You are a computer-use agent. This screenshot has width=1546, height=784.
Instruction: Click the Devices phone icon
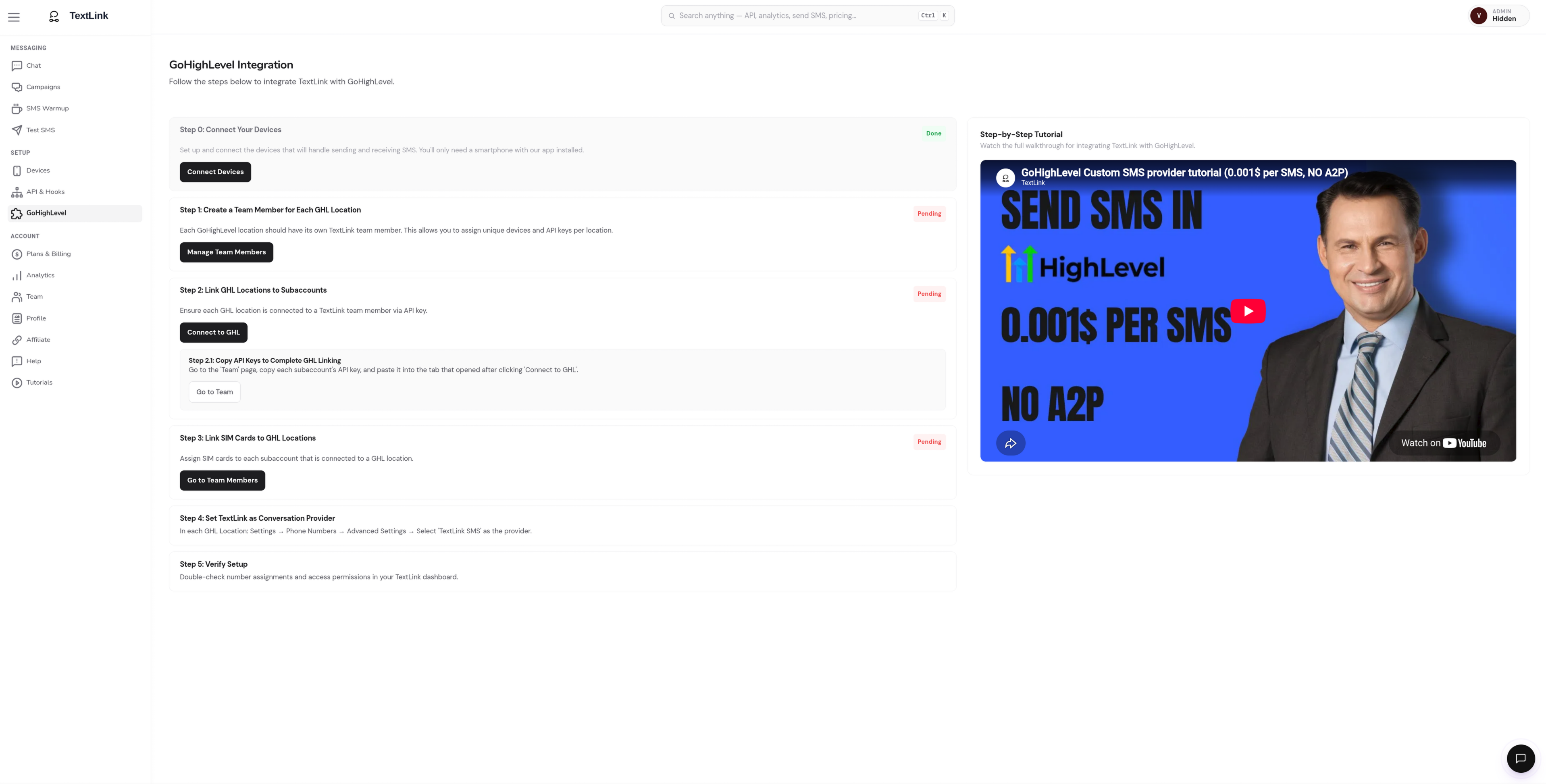click(x=17, y=171)
